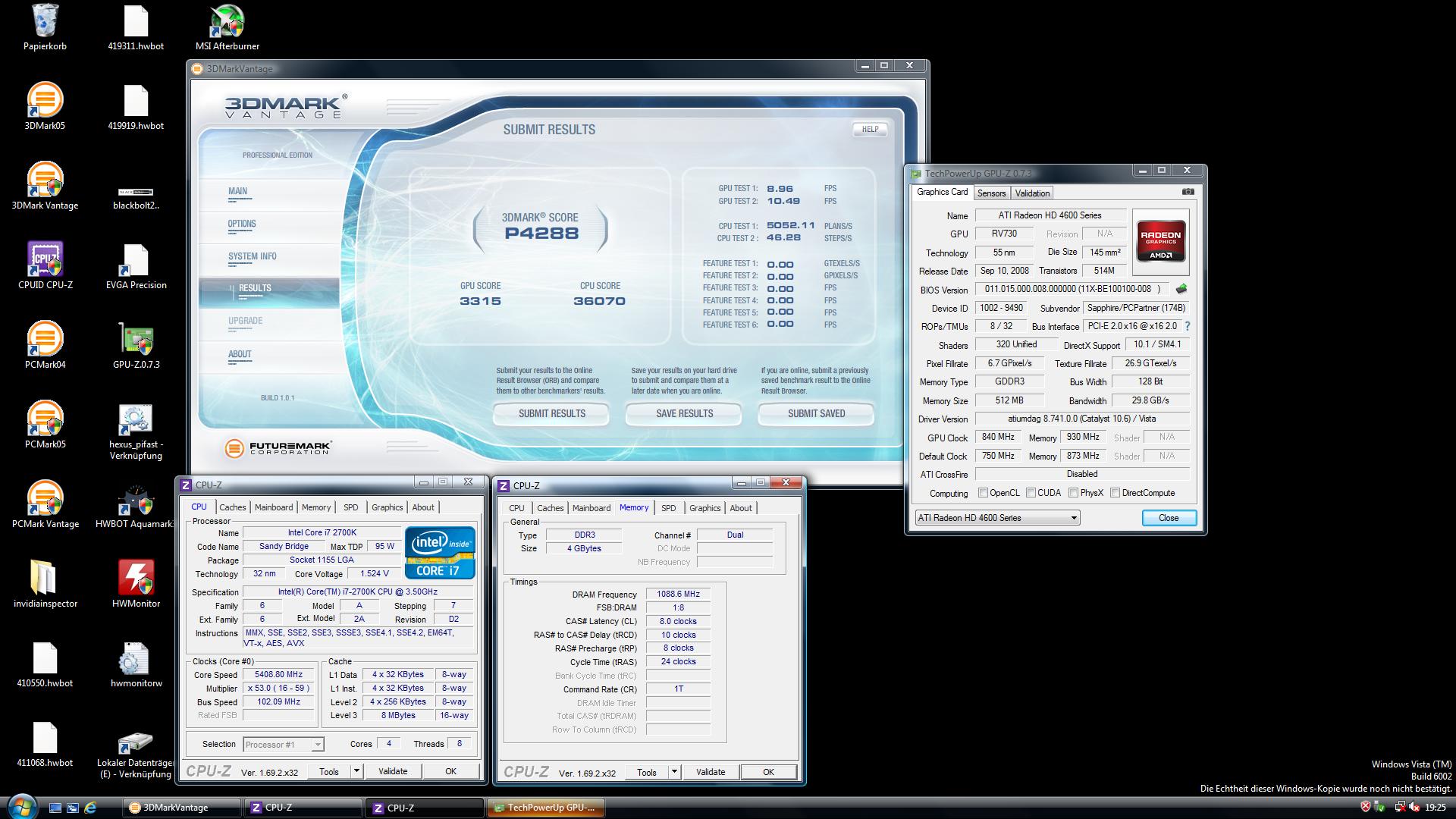
Task: Click Tools button in right CPU-Z window
Action: (647, 772)
